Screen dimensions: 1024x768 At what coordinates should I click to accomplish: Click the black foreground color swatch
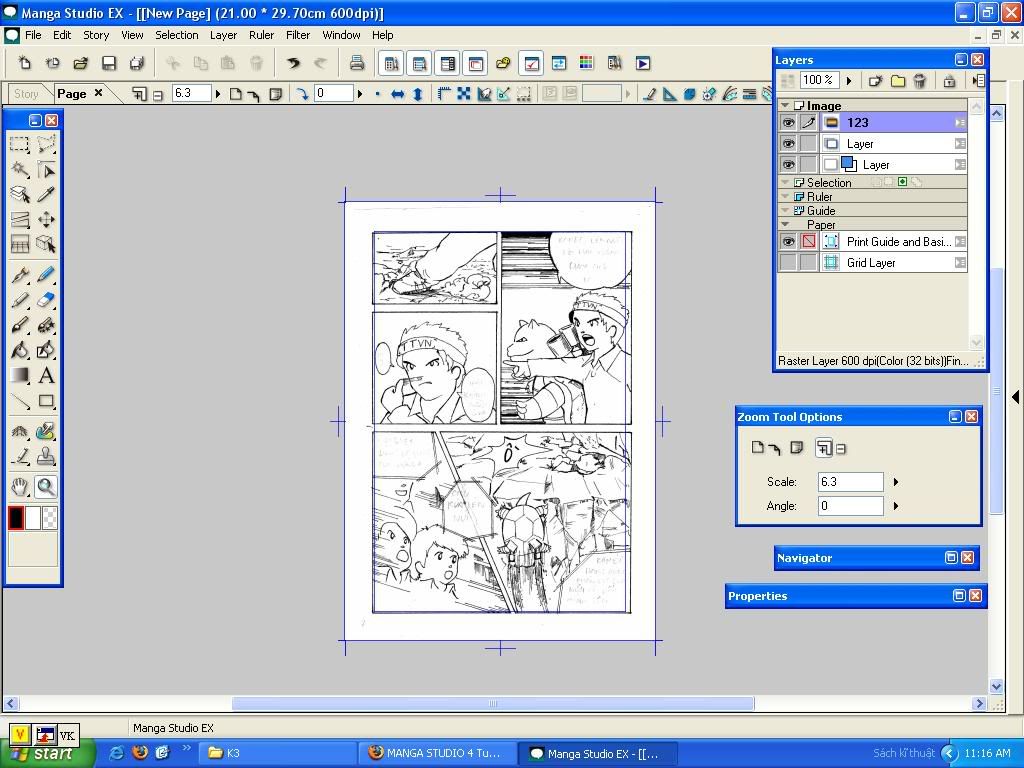(x=16, y=518)
